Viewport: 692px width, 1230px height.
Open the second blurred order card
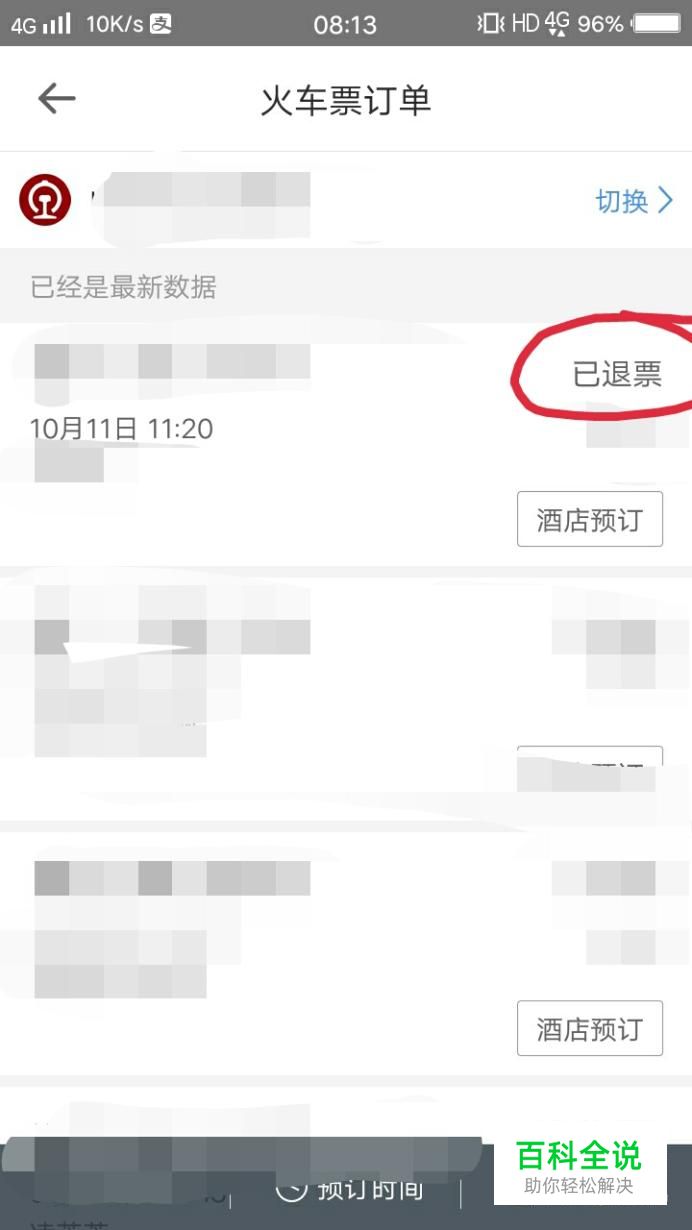point(346,696)
